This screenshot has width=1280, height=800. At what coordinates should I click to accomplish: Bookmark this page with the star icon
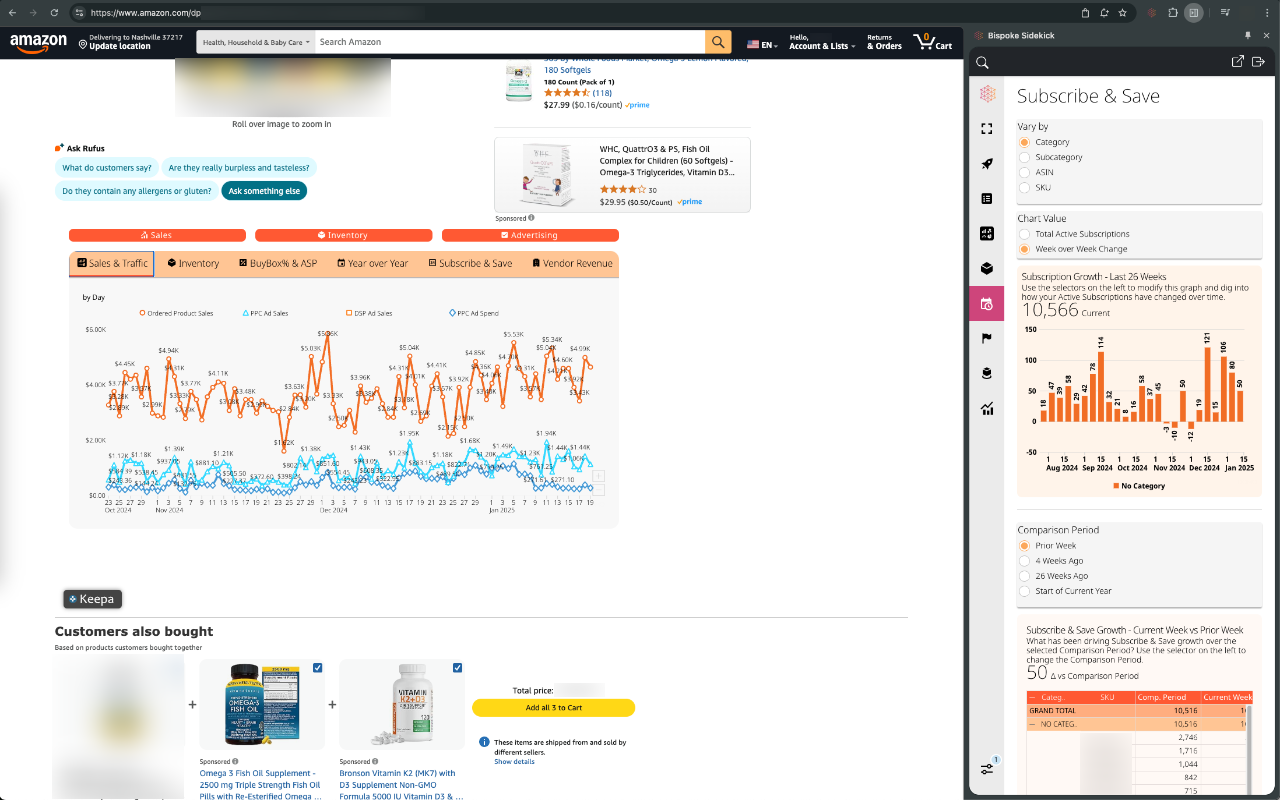(1123, 13)
